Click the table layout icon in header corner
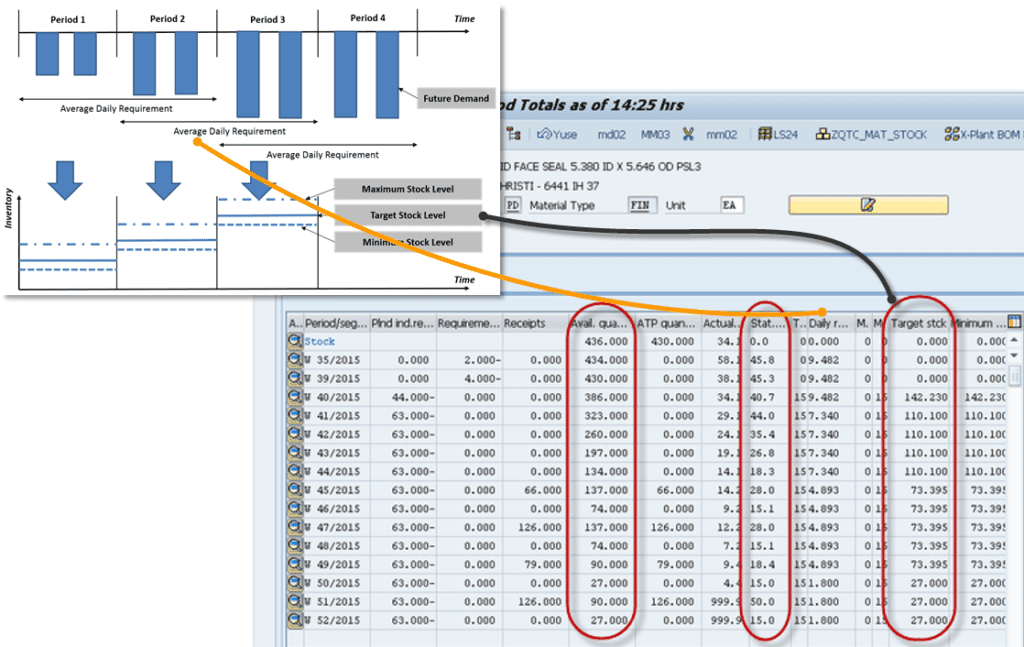The height and width of the screenshot is (647, 1024). [x=1013, y=322]
